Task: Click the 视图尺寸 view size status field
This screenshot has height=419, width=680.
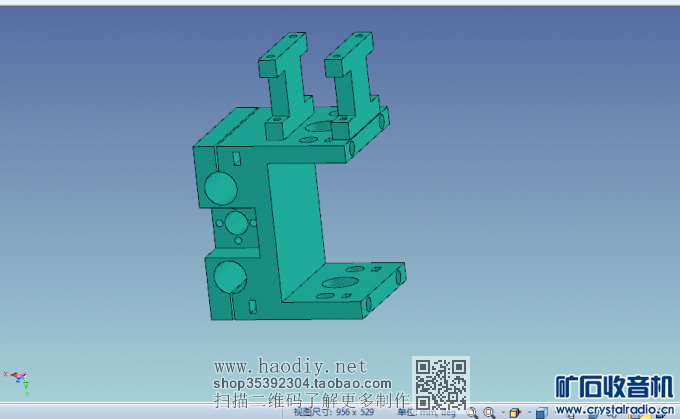Action: pos(340,412)
